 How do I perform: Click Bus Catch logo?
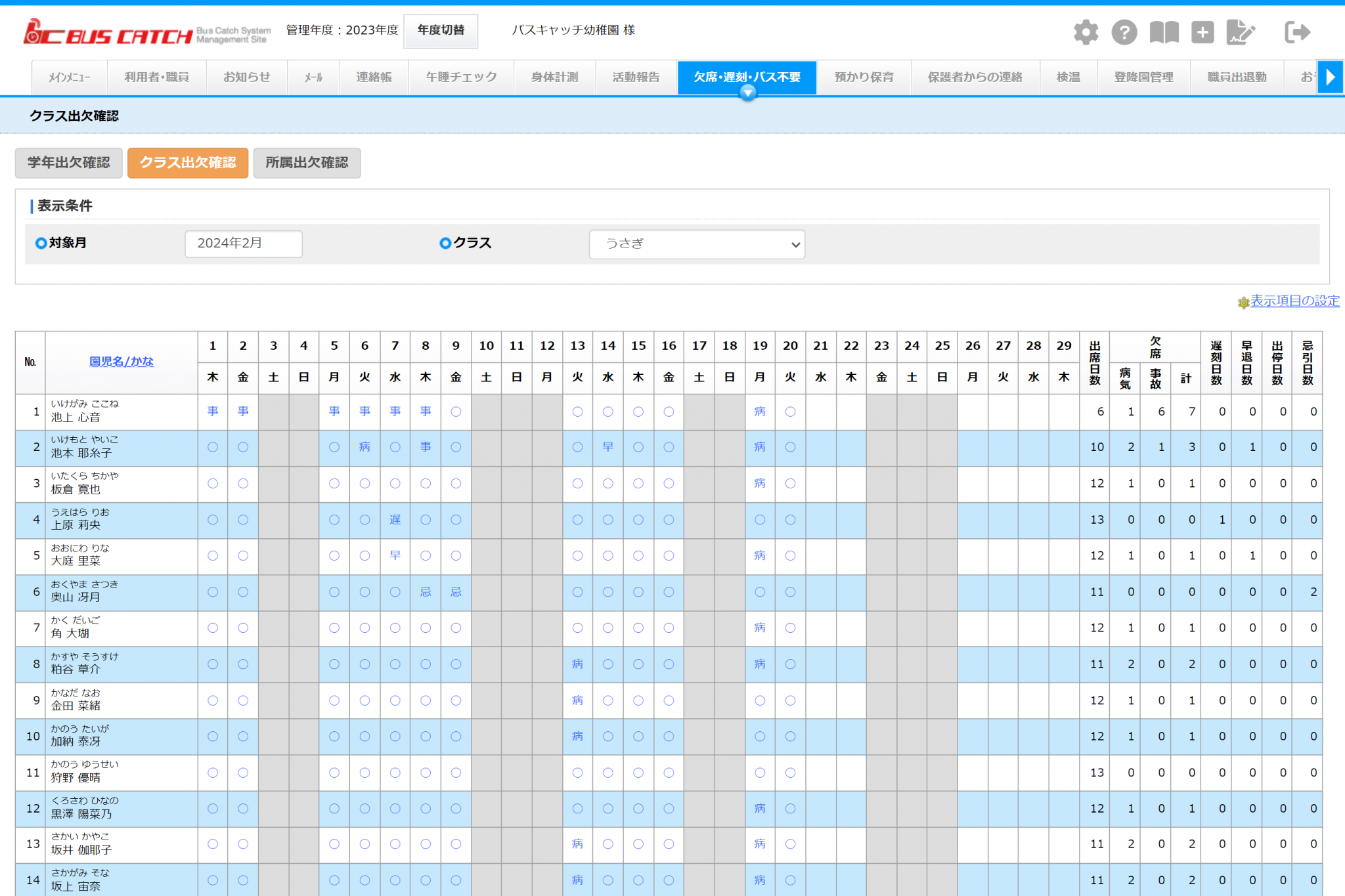[x=147, y=32]
